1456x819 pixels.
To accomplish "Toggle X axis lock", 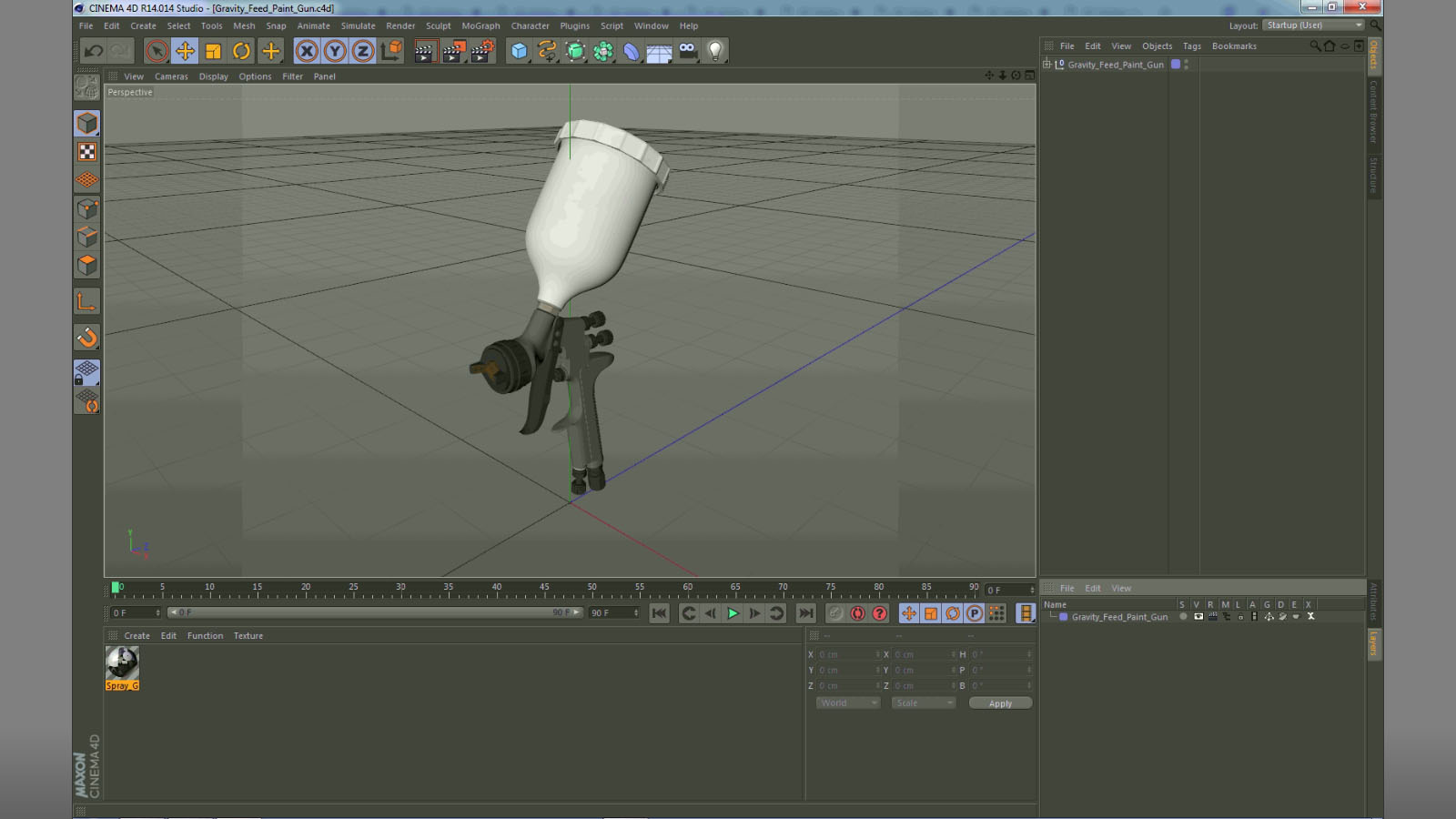I will [x=307, y=51].
